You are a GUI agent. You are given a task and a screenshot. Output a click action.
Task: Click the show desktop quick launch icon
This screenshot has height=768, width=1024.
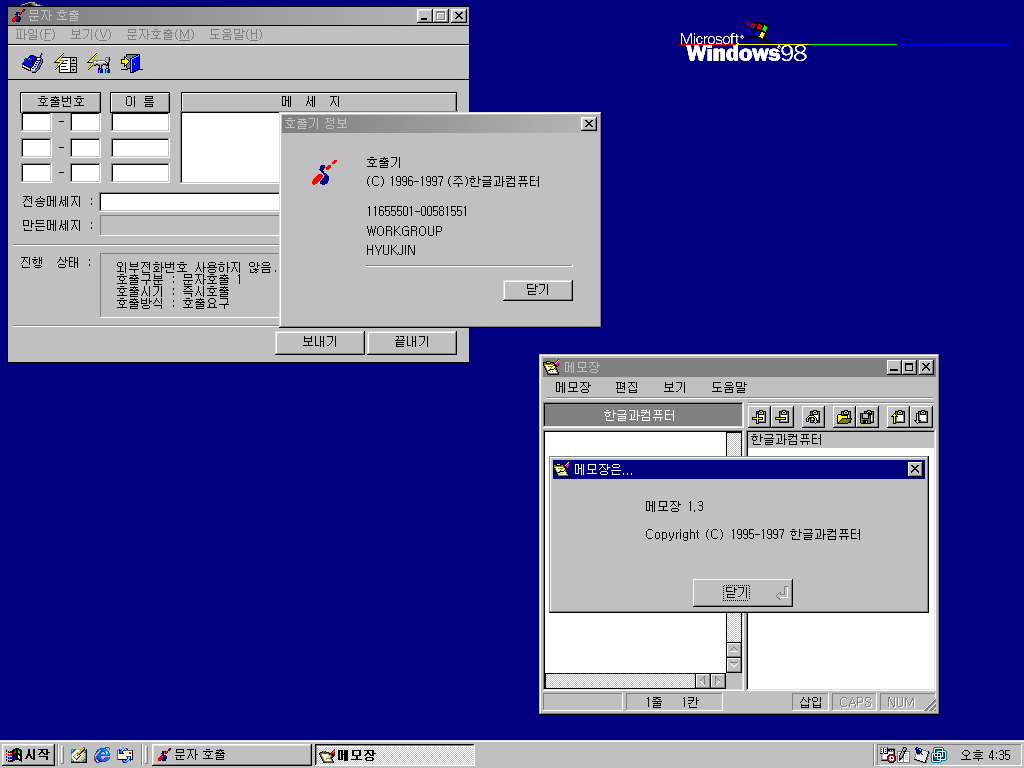click(125, 755)
